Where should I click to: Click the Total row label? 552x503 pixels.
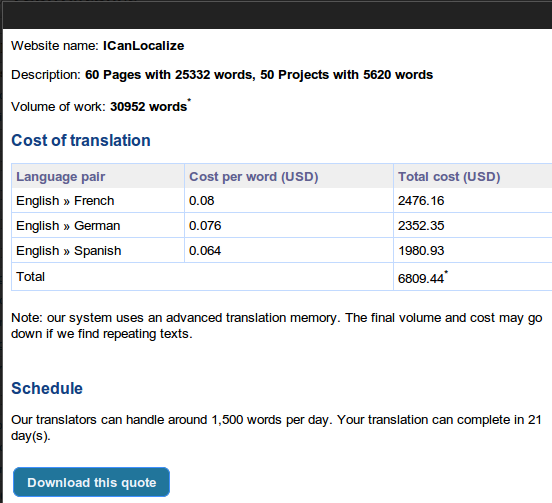click(30, 277)
